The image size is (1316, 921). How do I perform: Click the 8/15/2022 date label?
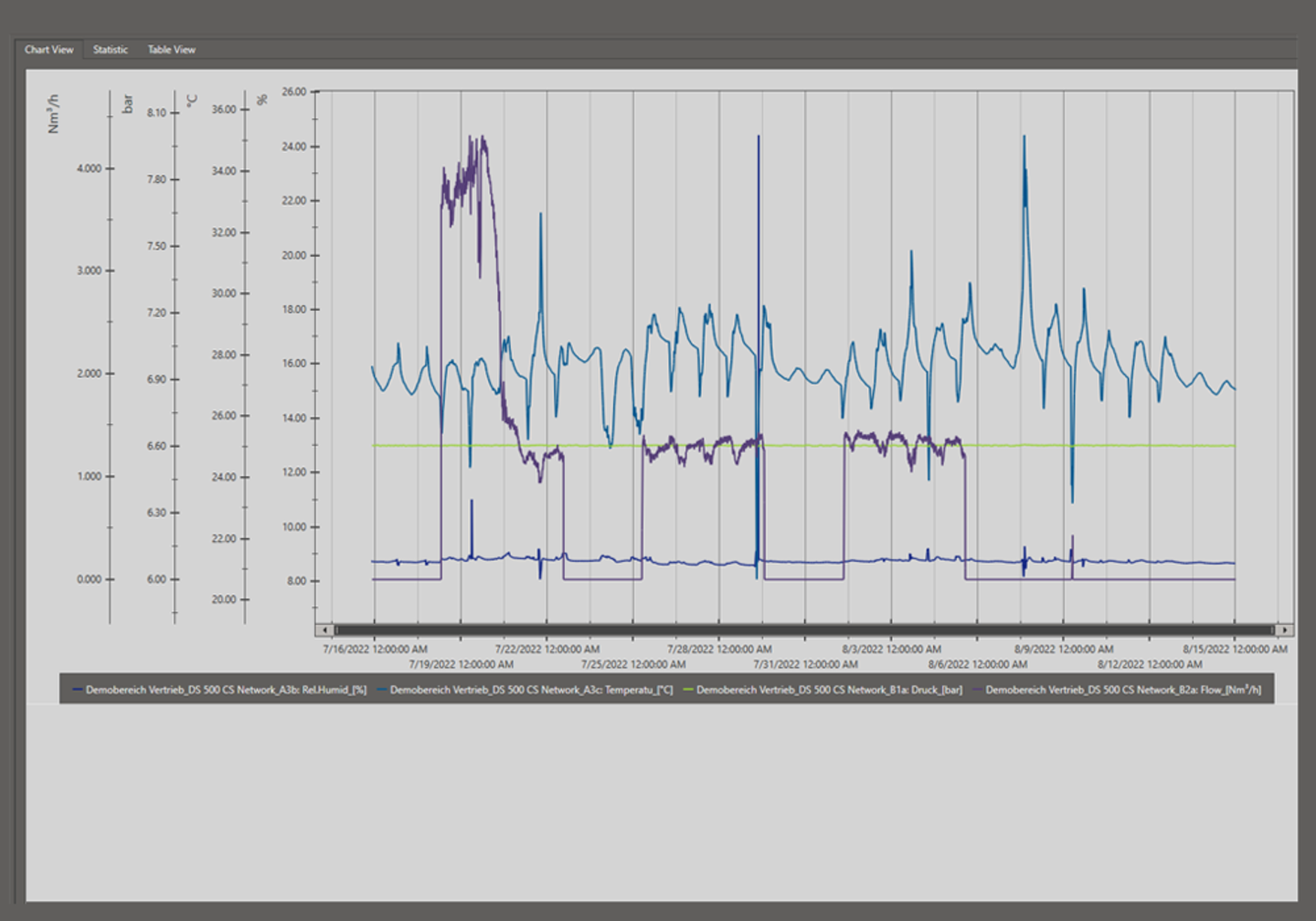coord(1235,650)
